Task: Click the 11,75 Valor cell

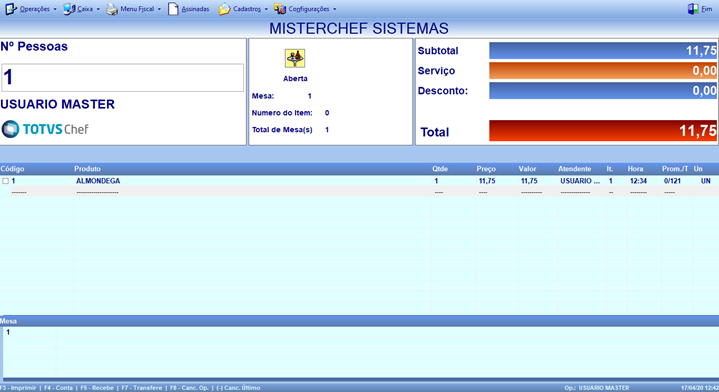Action: pyautogui.click(x=529, y=181)
